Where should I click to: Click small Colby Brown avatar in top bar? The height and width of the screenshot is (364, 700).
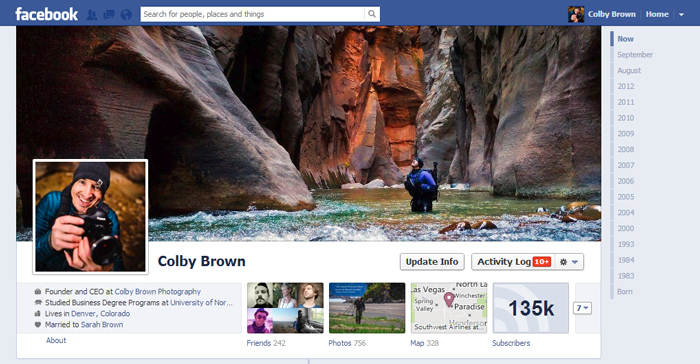(x=576, y=14)
